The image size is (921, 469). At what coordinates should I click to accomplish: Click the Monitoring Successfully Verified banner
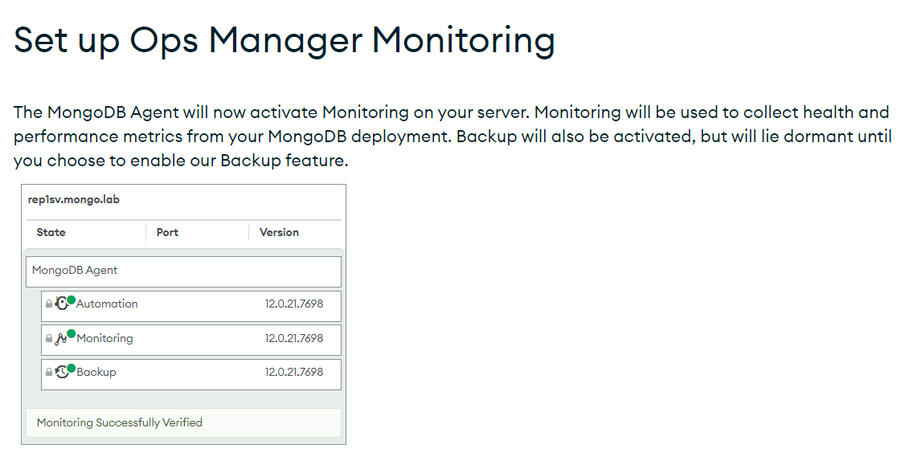183,423
